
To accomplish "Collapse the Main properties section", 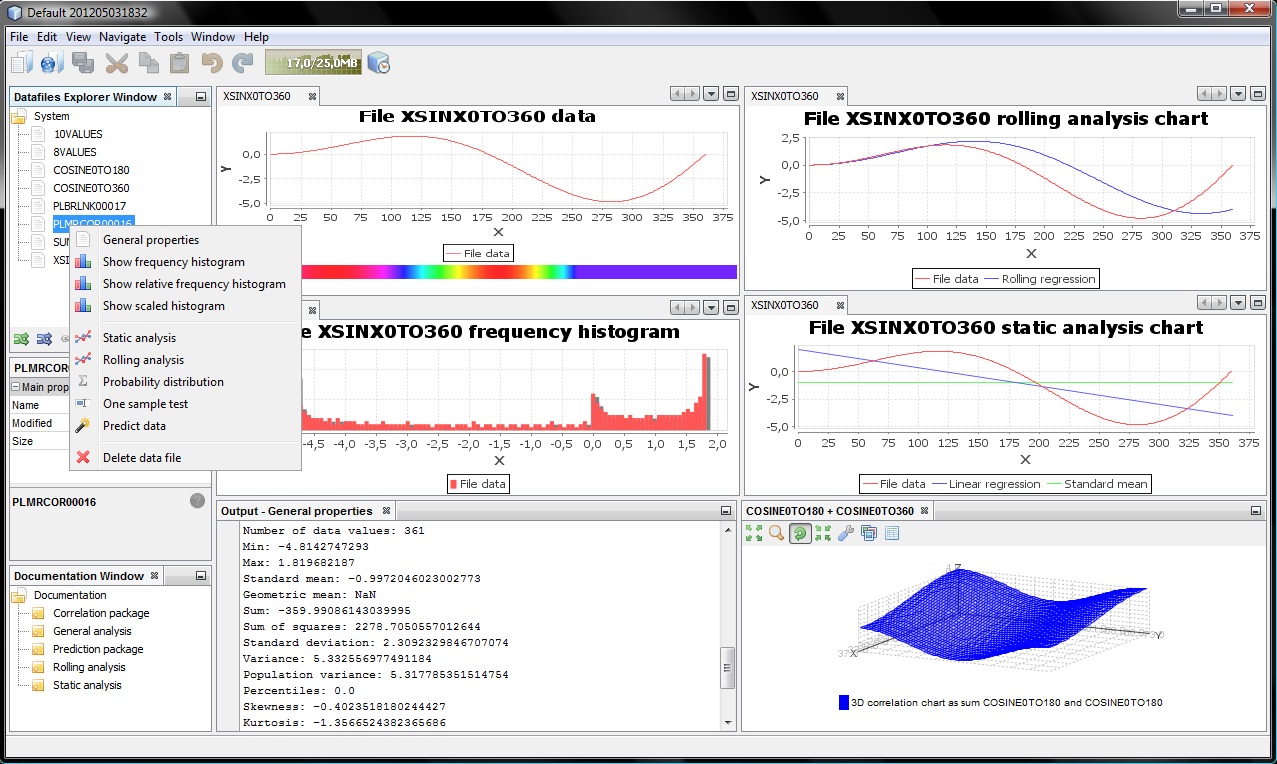I will point(16,387).
